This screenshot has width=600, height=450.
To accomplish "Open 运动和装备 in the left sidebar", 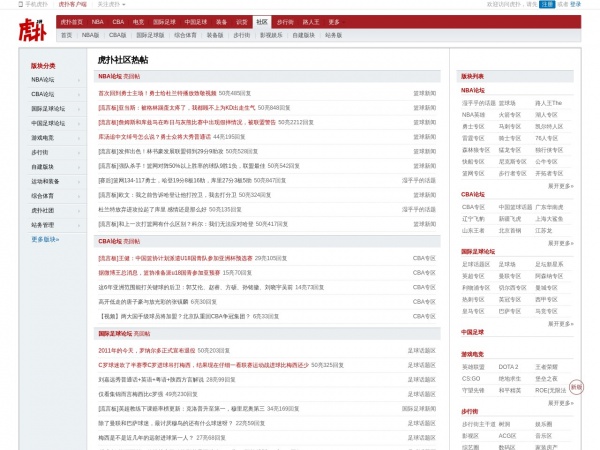I will [x=45, y=181].
